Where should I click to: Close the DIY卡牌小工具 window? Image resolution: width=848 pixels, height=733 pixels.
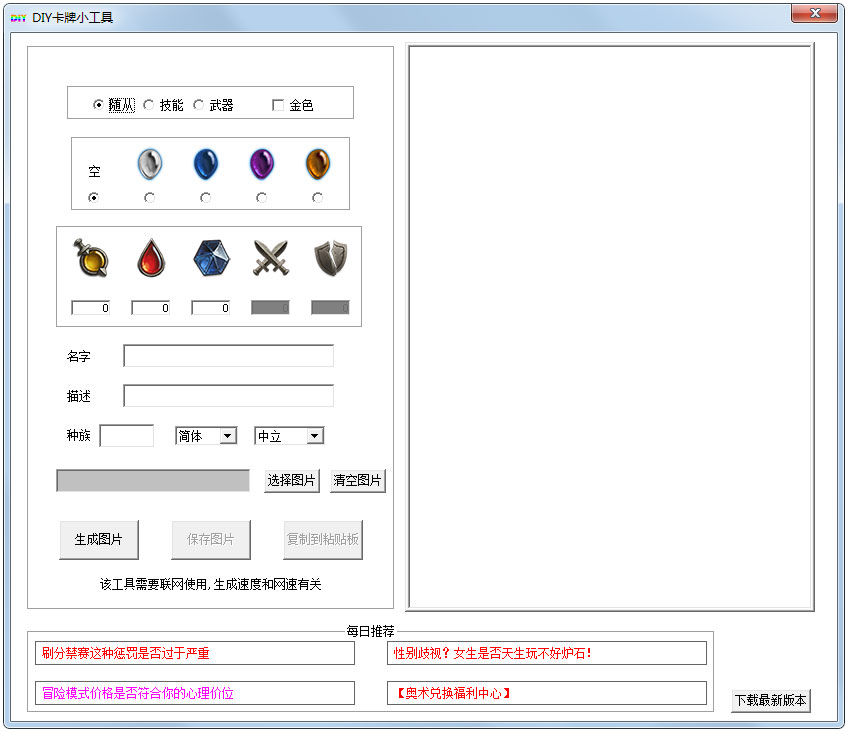tap(815, 13)
